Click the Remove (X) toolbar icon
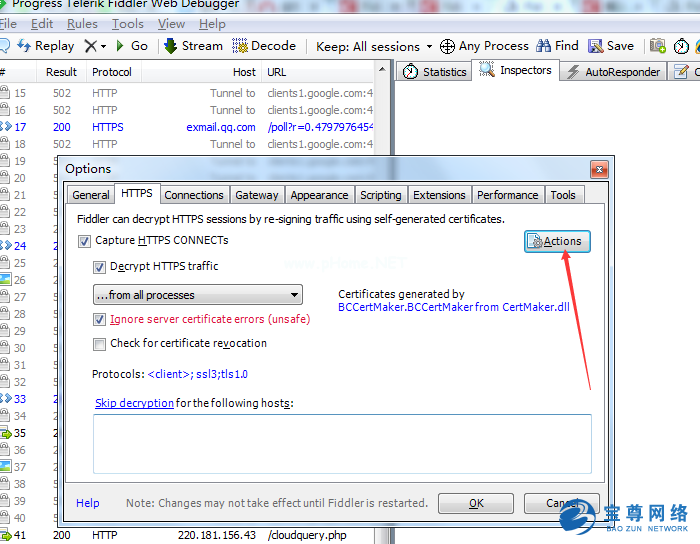 tap(91, 46)
